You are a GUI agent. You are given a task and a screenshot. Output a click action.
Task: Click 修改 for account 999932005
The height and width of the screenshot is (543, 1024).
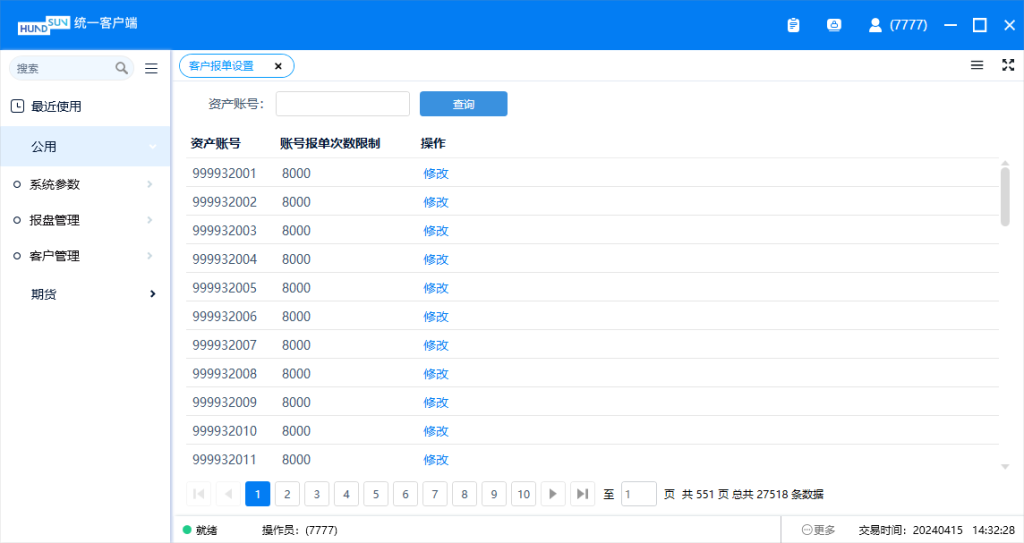436,288
